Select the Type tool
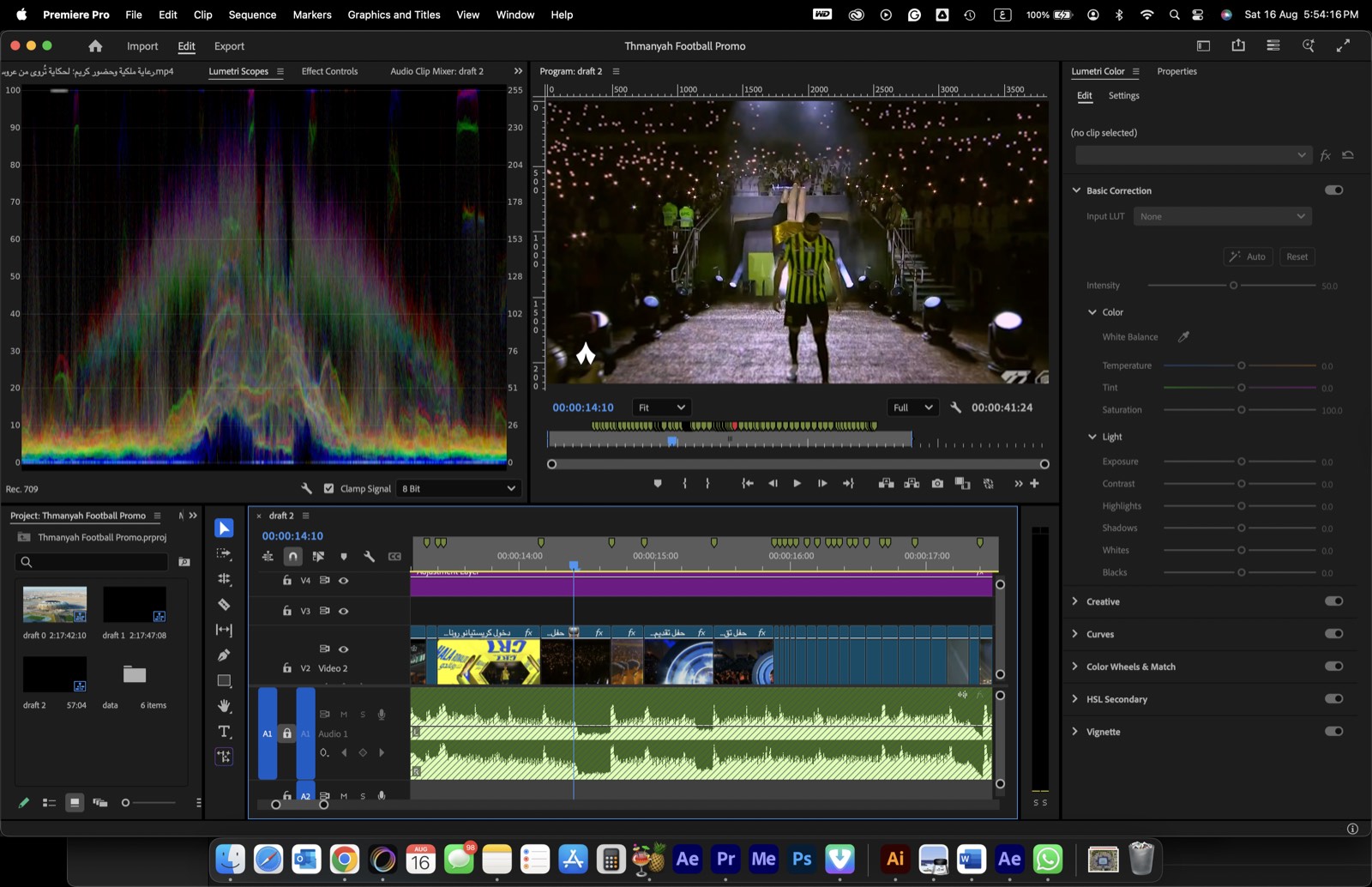This screenshot has width=1372, height=887. coord(224,732)
